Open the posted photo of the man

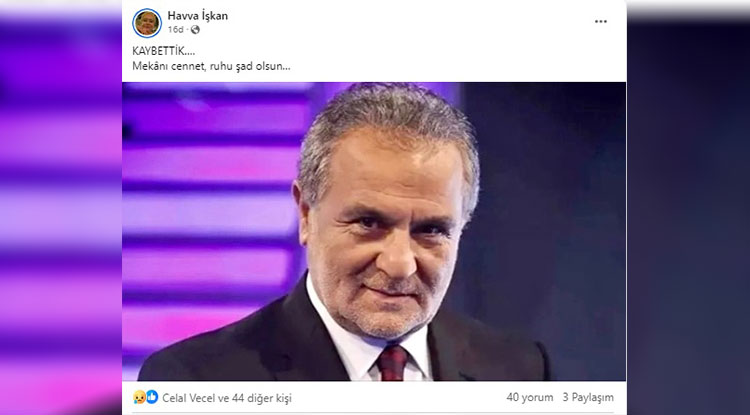click(x=374, y=231)
